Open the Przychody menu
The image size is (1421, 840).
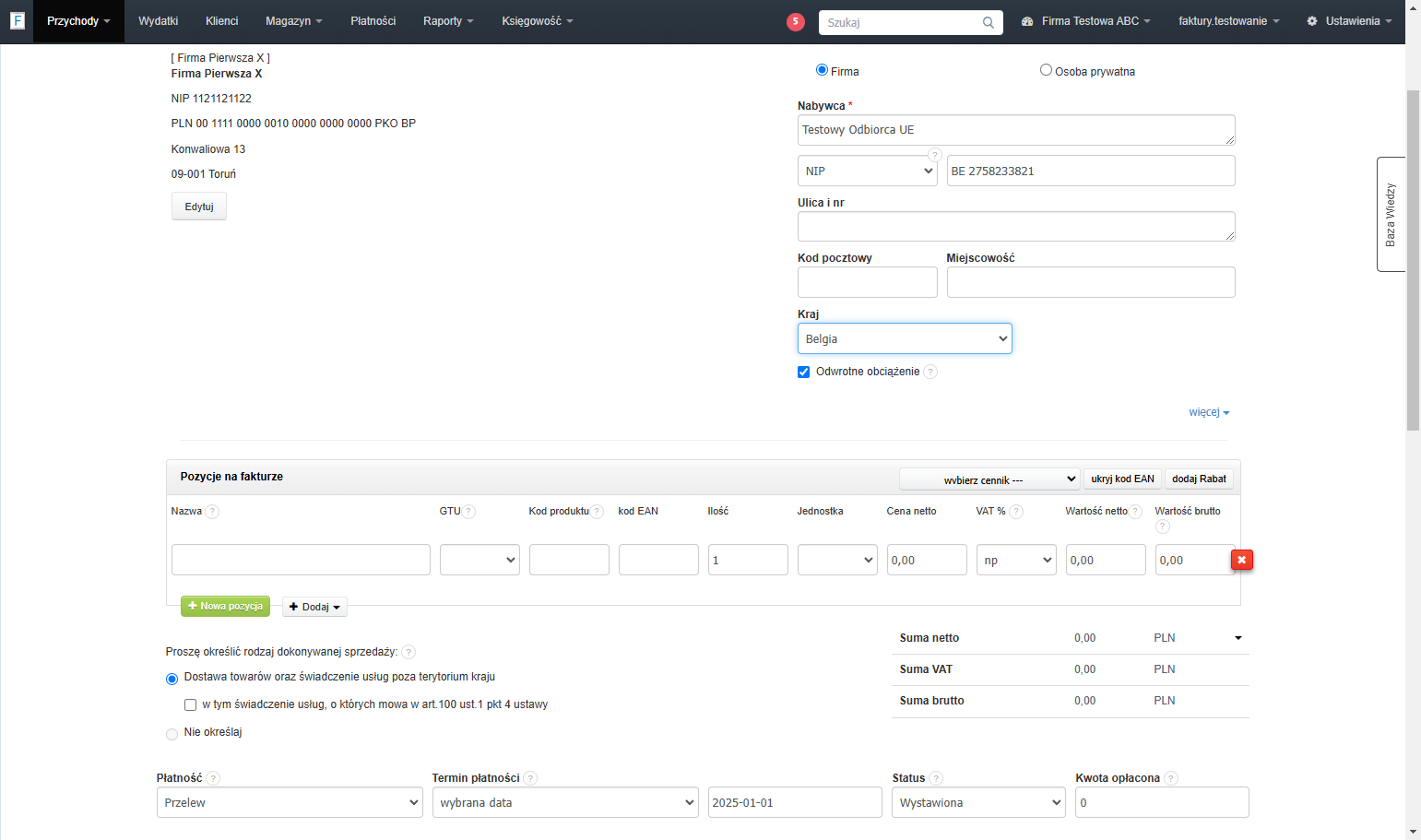click(78, 21)
